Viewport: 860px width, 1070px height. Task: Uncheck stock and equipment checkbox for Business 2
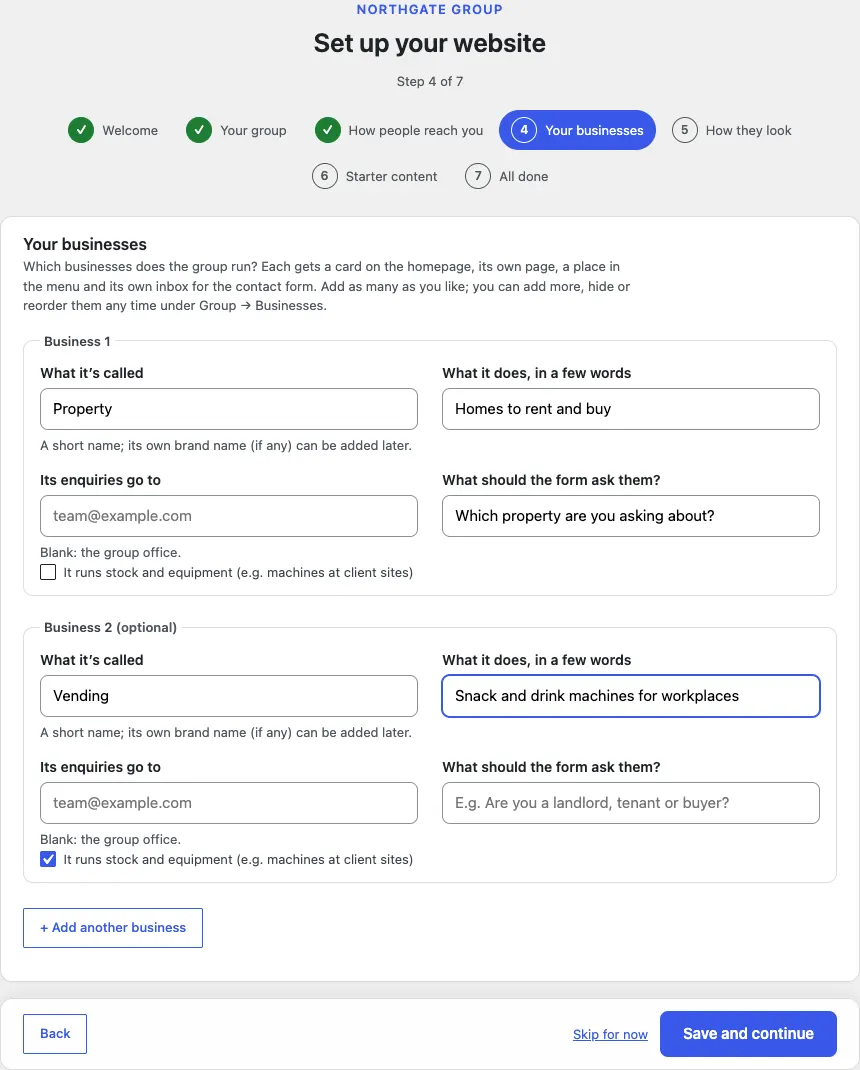point(48,859)
